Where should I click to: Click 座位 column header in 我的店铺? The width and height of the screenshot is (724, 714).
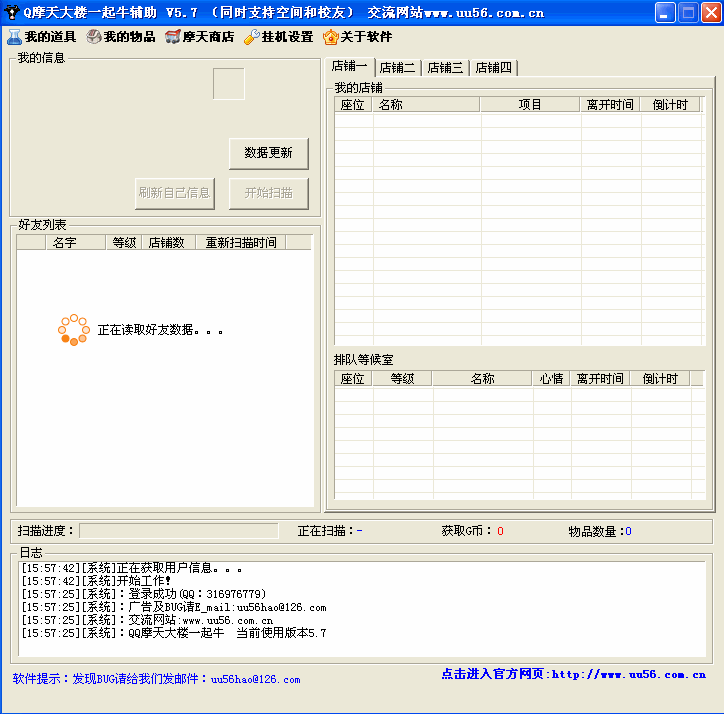click(353, 105)
